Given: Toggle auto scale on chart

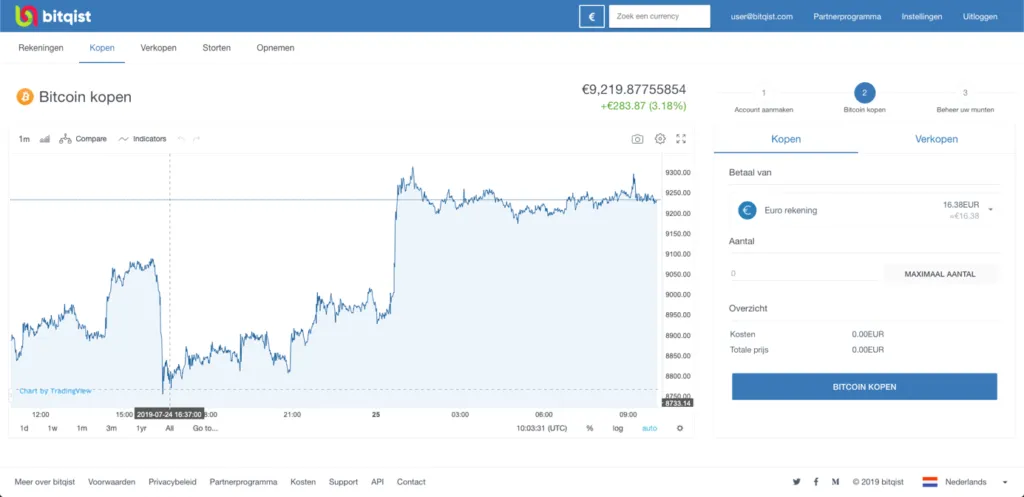Looking at the screenshot, I should pyautogui.click(x=649, y=428).
